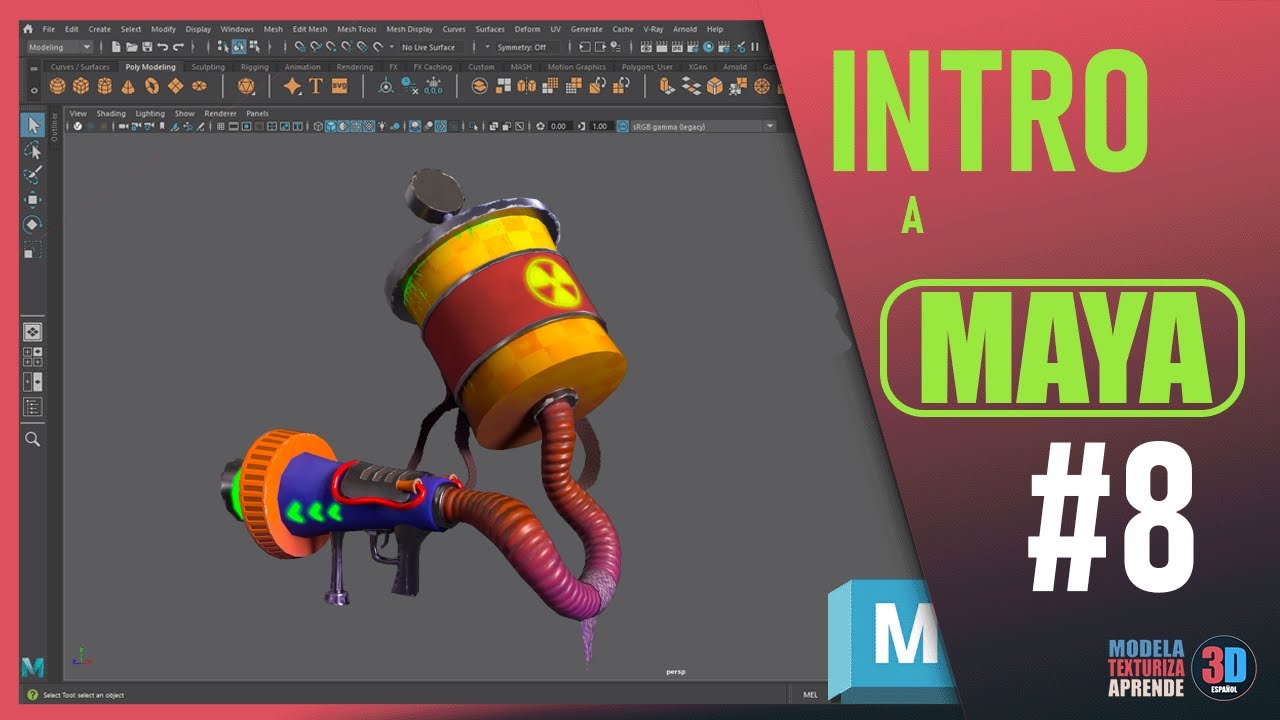Click the Save Scene floppy icon
The height and width of the screenshot is (720, 1280).
point(147,46)
